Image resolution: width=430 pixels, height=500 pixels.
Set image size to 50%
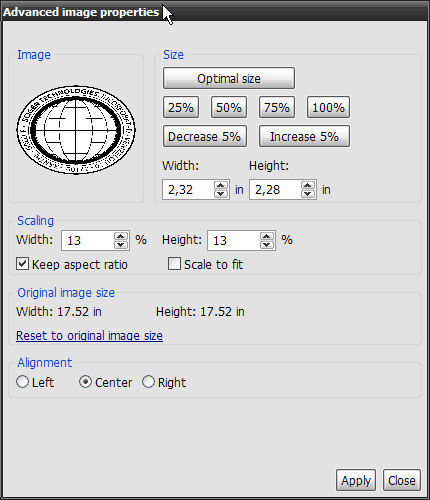(229, 107)
